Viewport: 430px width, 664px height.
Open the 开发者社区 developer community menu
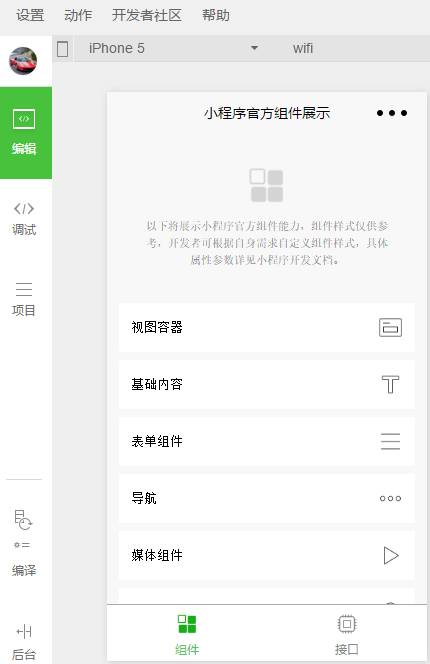coord(147,16)
